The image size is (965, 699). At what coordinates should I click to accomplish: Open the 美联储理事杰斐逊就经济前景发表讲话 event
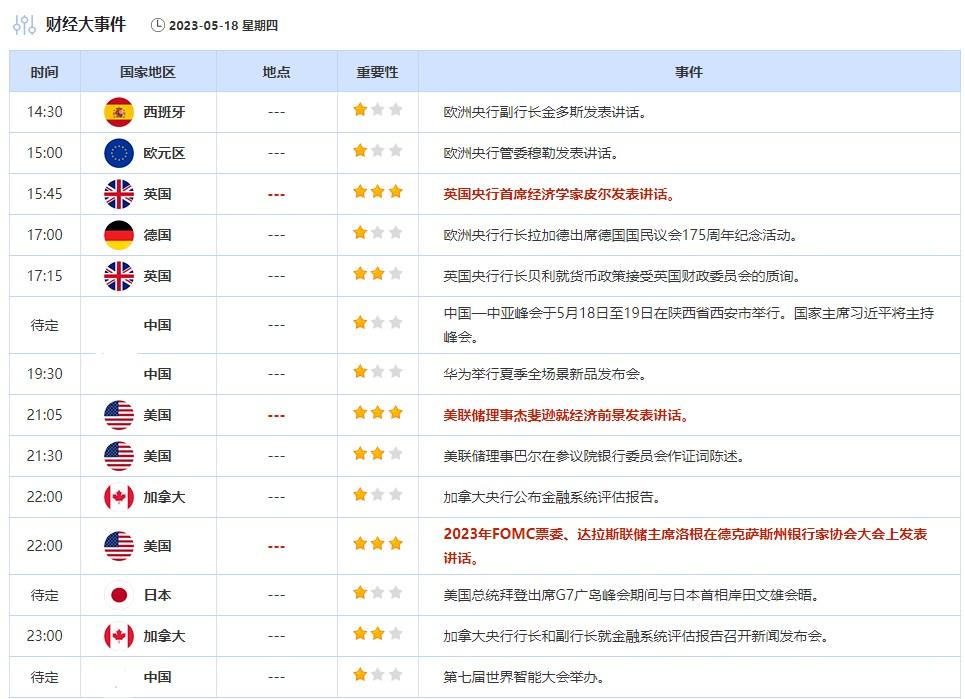(566, 415)
